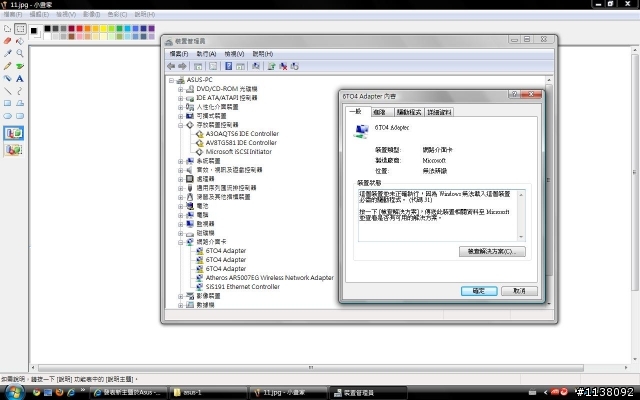Open Paint's 檔案(F) menu
Screen dimensions: 640x400
[x=13, y=14]
